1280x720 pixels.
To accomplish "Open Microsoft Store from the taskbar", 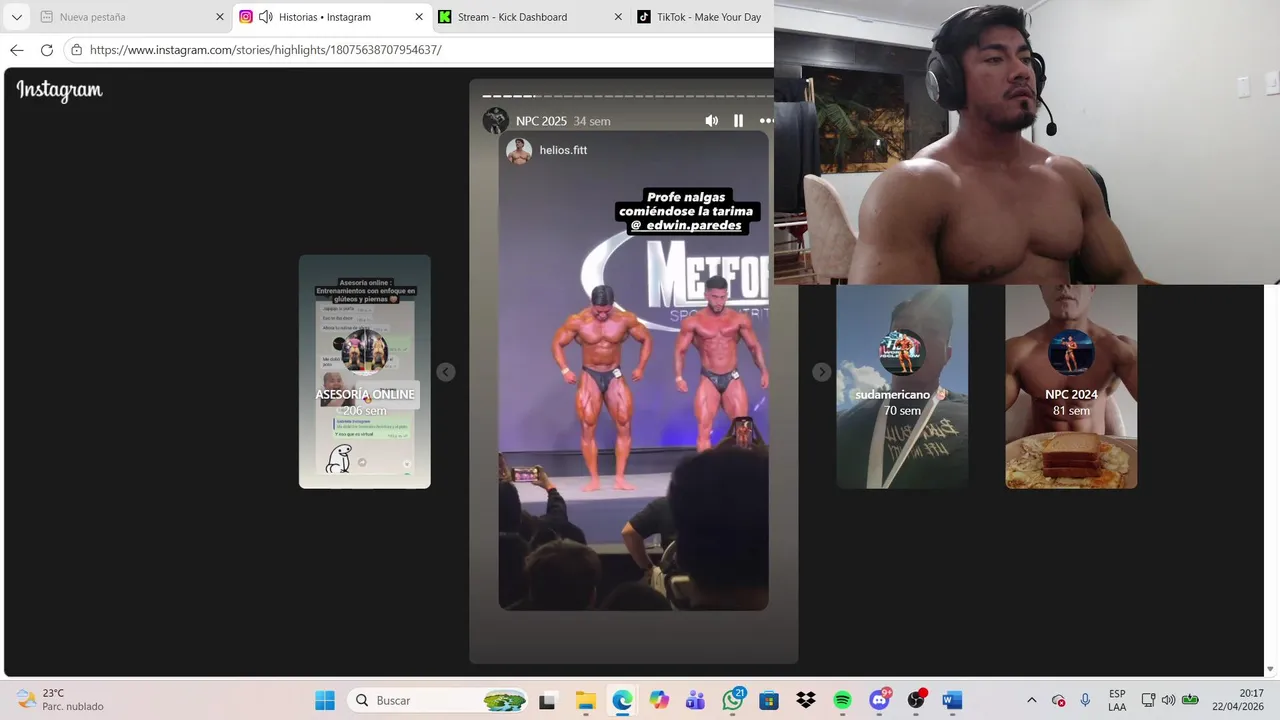I will click(769, 700).
